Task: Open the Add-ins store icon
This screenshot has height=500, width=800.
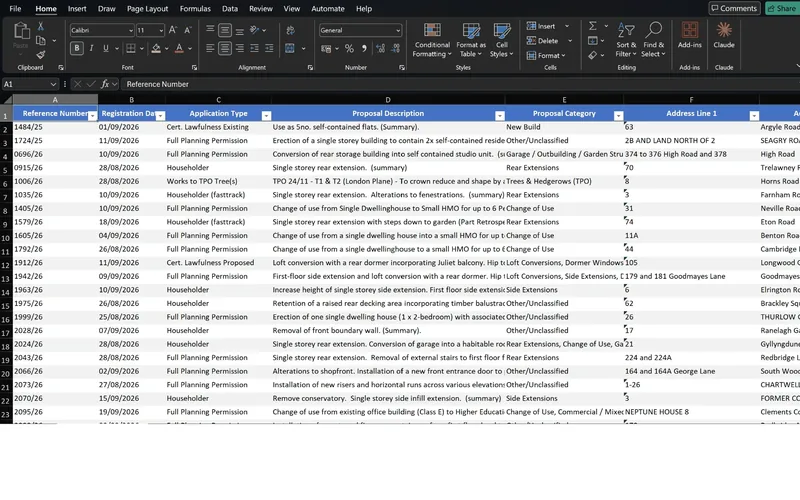Action: (x=690, y=35)
